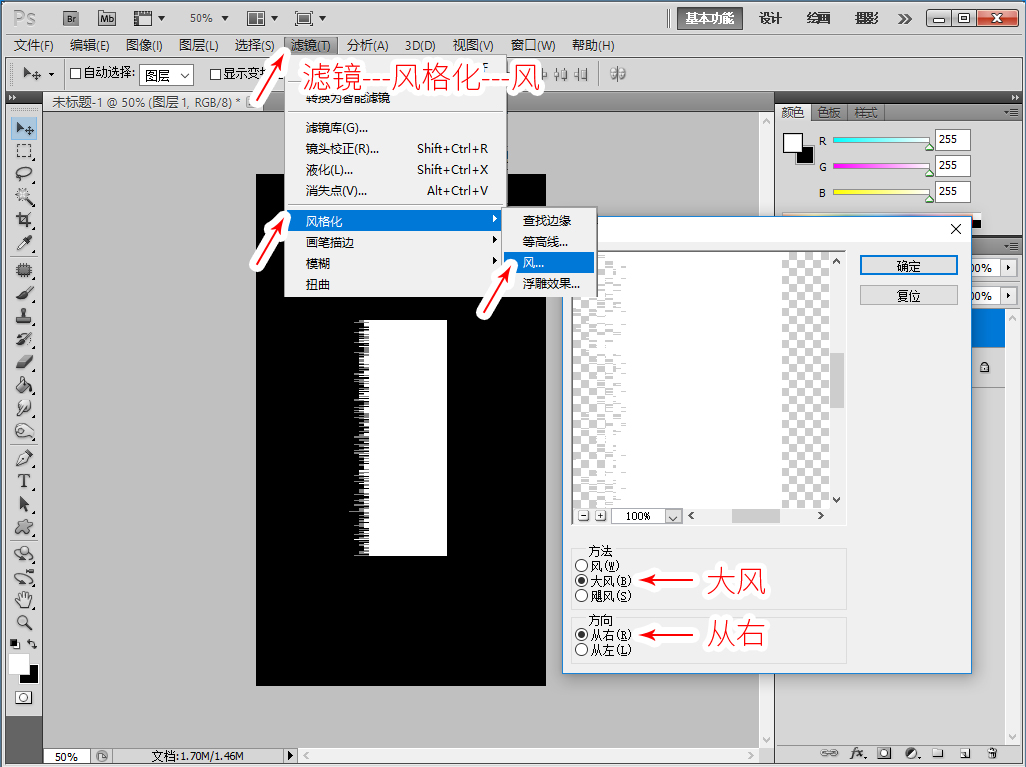The width and height of the screenshot is (1026, 767).
Task: Switch to the 色板 tab
Action: pyautogui.click(x=829, y=113)
